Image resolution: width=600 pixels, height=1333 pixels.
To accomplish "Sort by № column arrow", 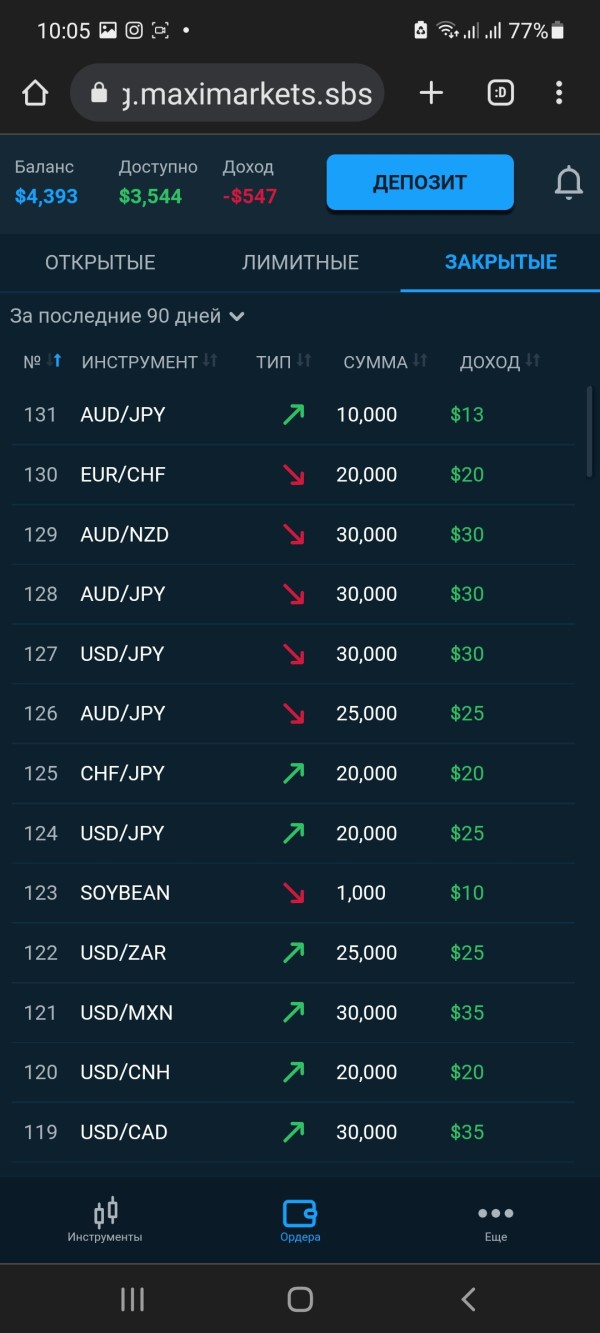I will click(x=57, y=361).
